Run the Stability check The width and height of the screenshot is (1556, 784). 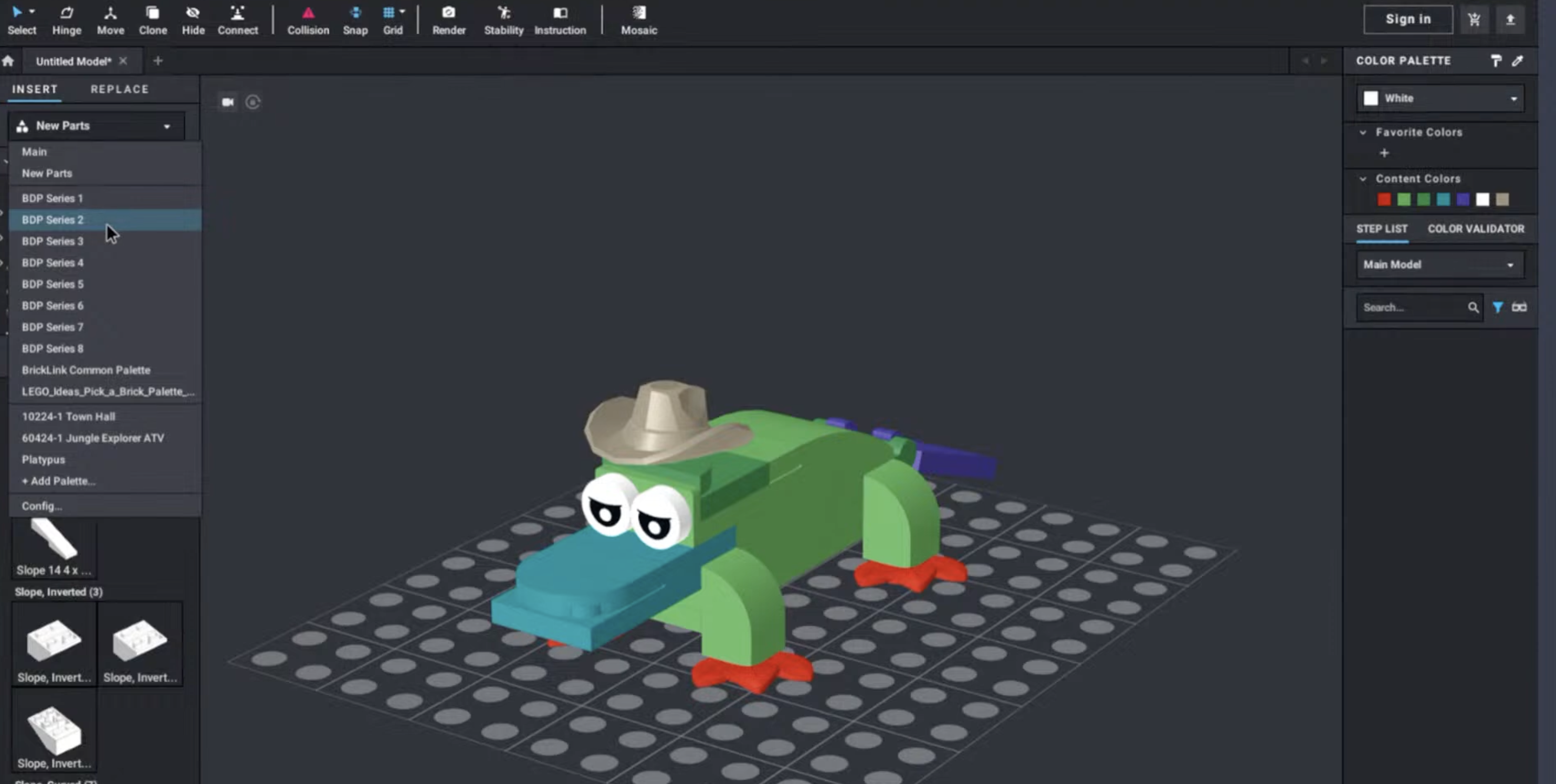pyautogui.click(x=503, y=20)
